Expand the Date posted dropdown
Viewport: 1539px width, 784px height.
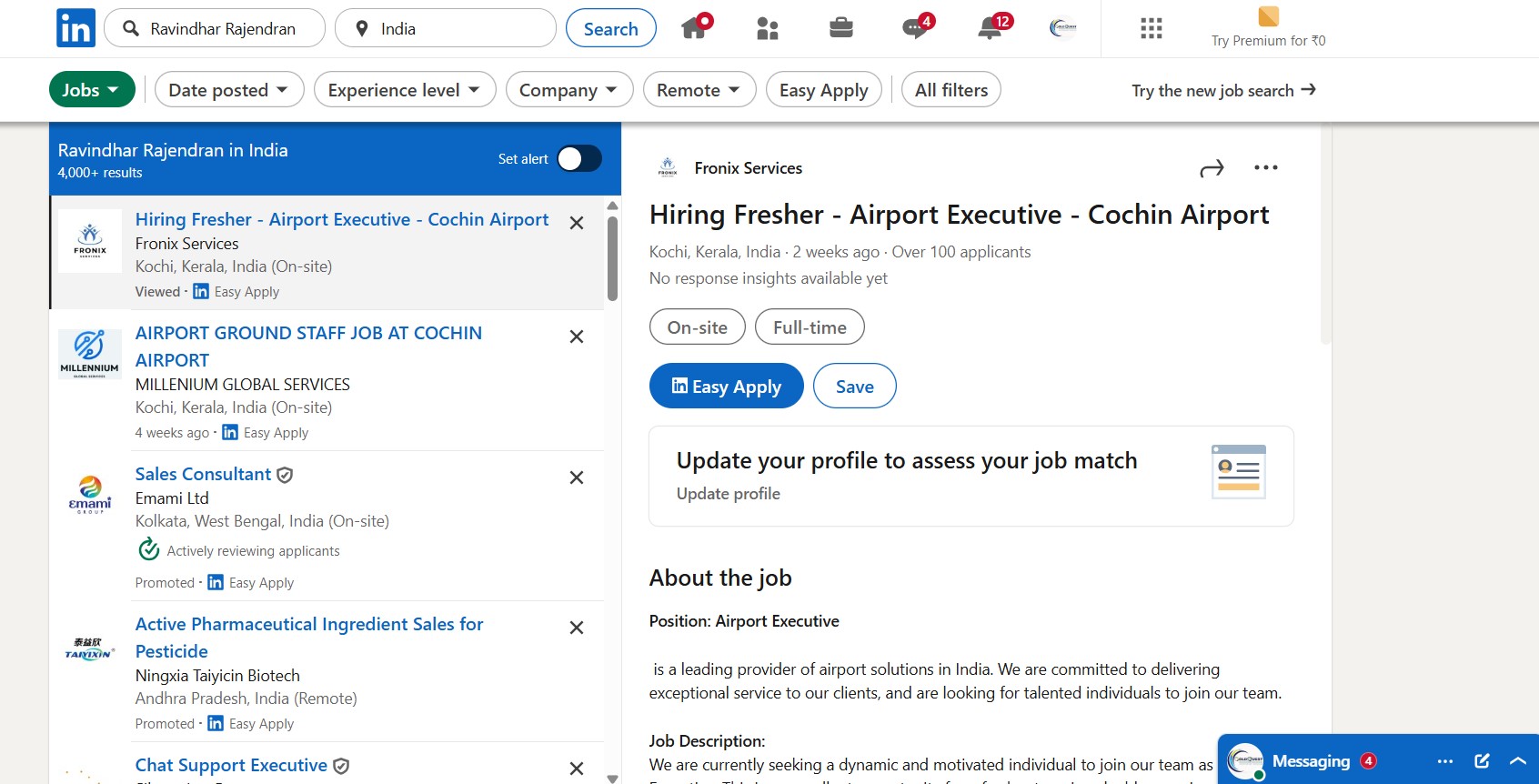(228, 90)
